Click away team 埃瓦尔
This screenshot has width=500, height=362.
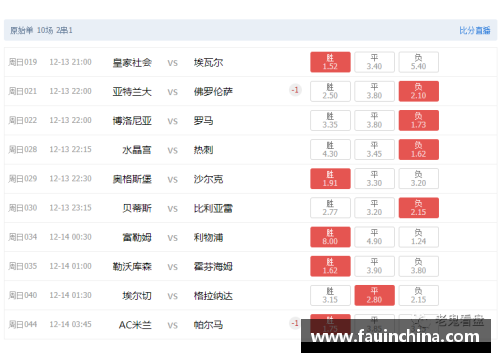(x=208, y=63)
